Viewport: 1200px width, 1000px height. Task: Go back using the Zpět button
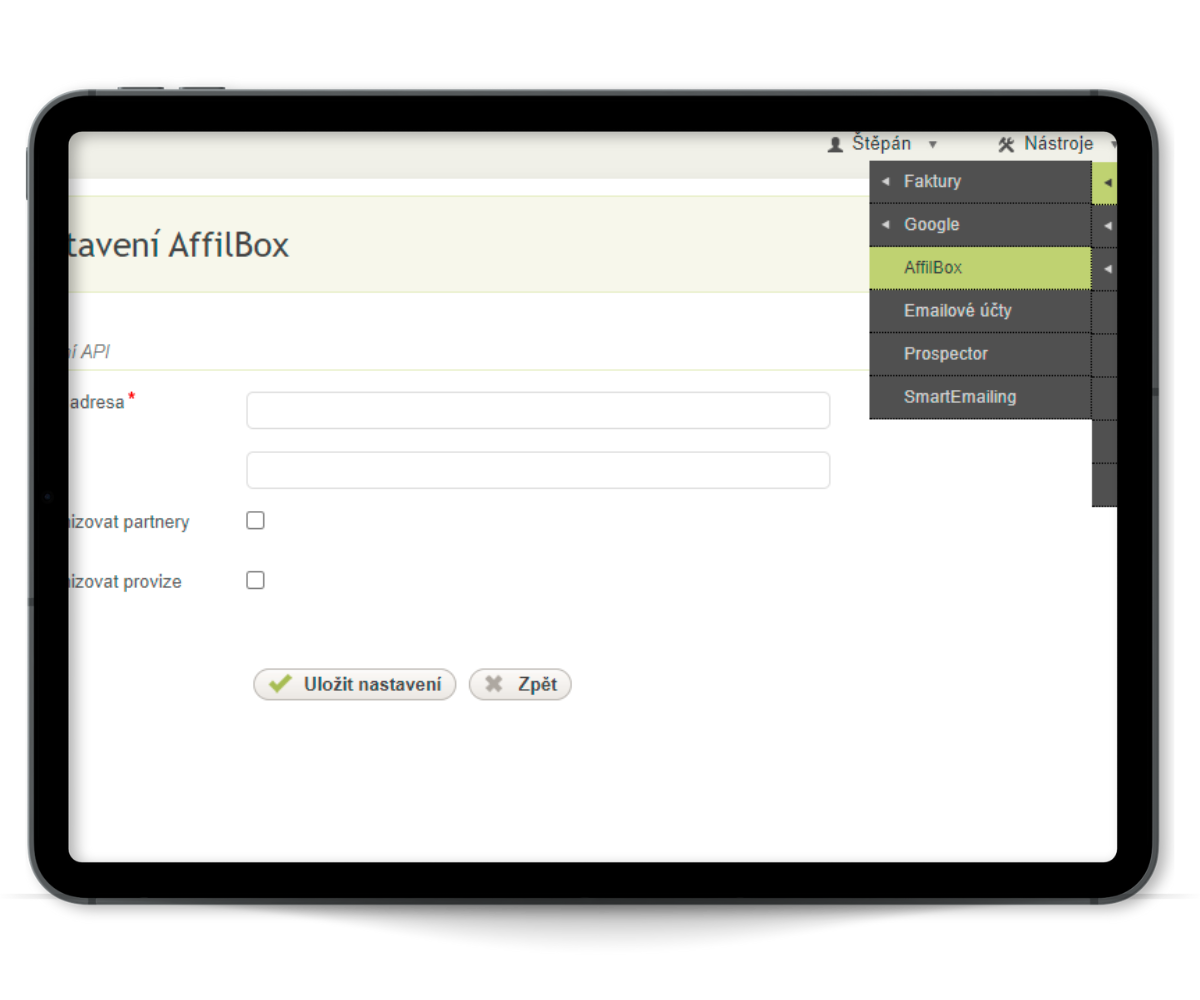coord(520,685)
